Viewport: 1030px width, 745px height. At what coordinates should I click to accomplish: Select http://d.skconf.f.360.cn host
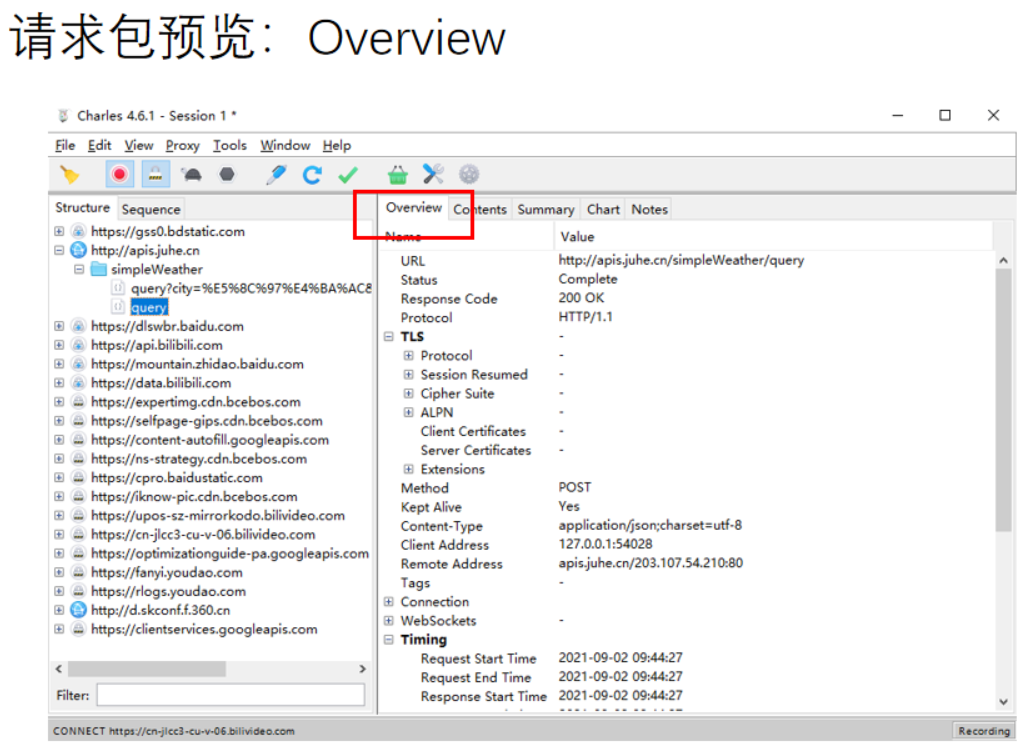[160, 610]
